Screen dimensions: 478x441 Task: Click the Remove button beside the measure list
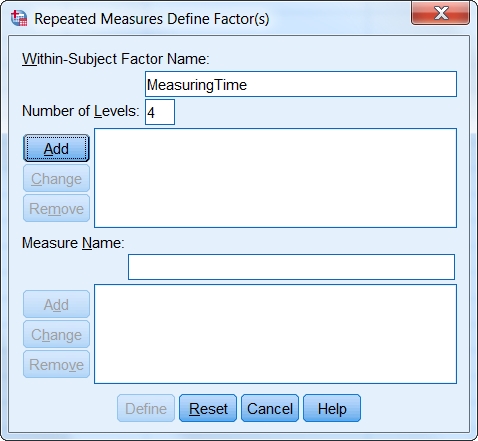tap(56, 364)
